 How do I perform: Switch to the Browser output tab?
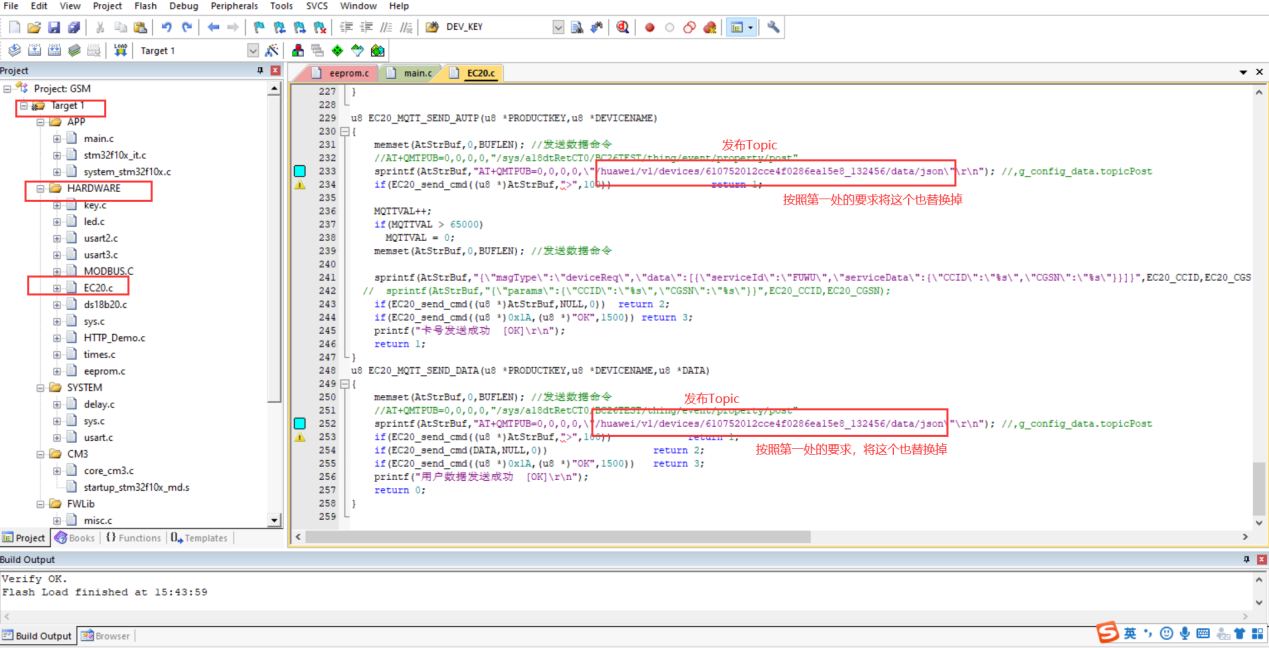(x=106, y=636)
